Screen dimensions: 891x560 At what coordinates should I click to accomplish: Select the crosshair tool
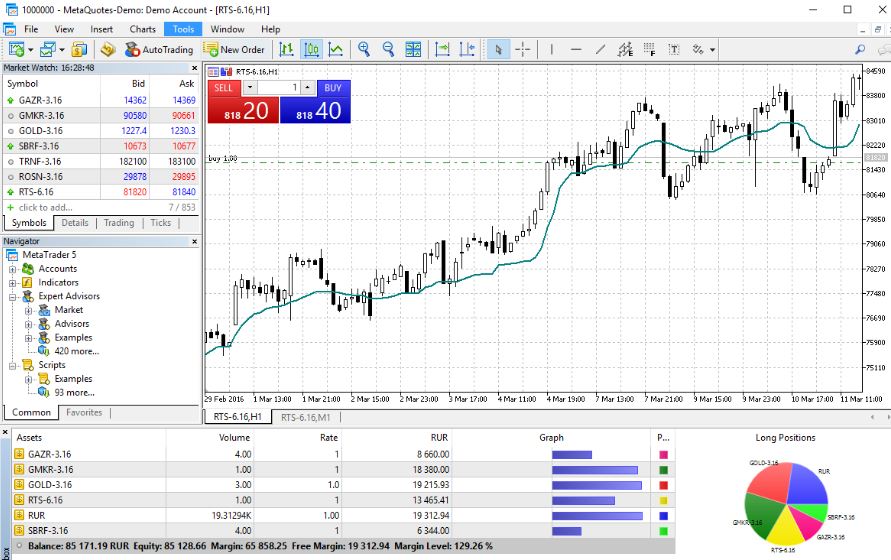(x=523, y=49)
